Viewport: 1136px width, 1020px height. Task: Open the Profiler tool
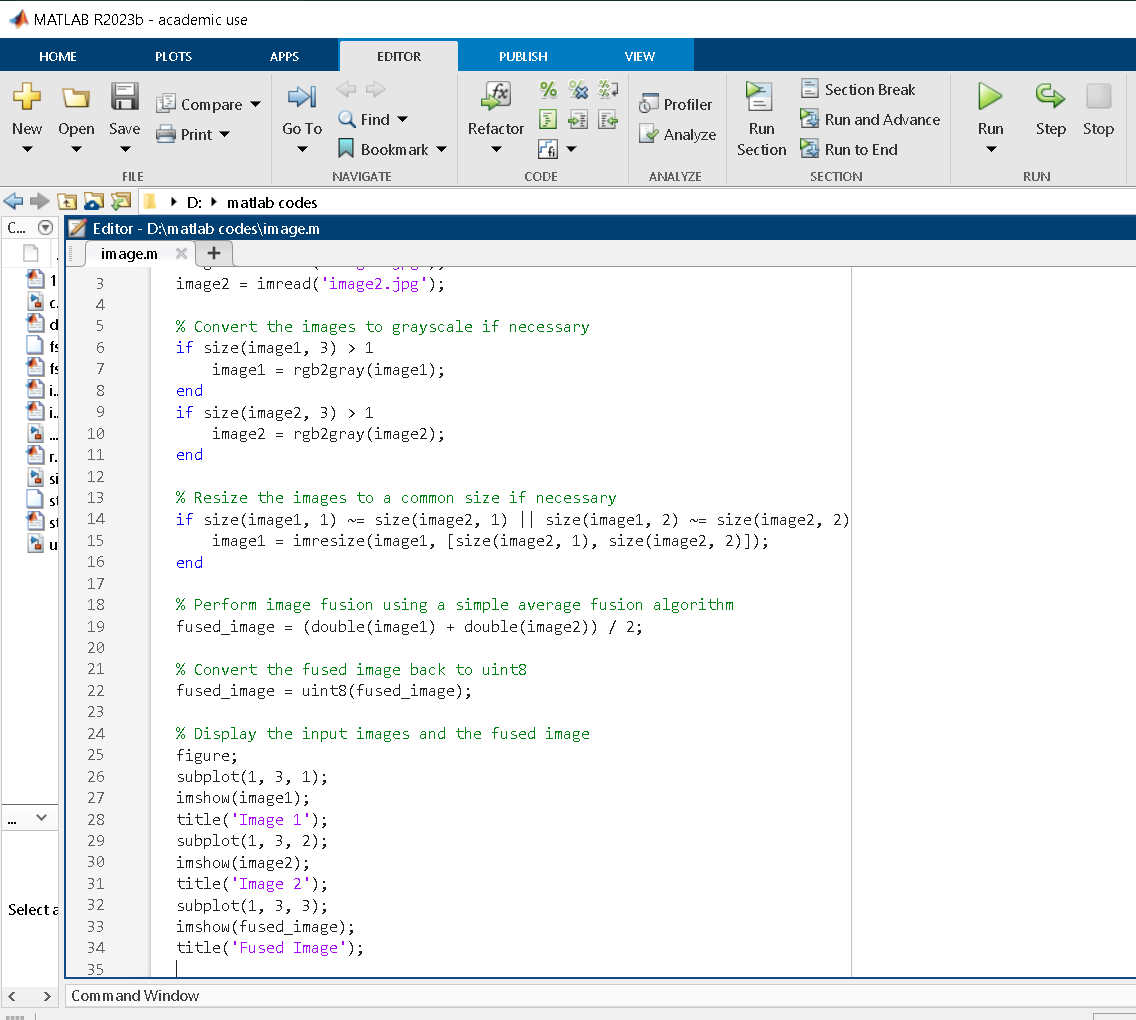pos(676,105)
